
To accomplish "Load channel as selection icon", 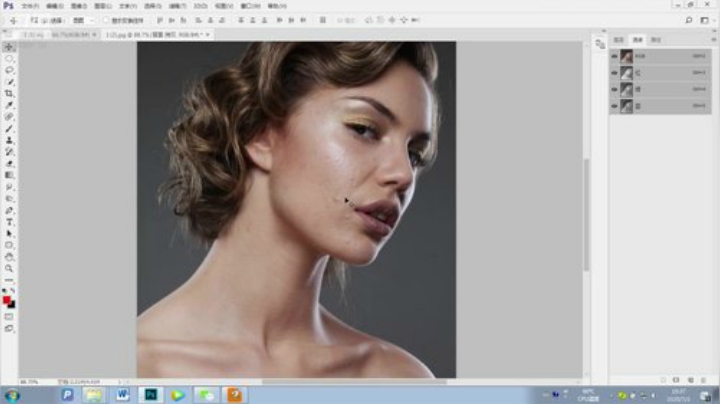I will click(663, 380).
